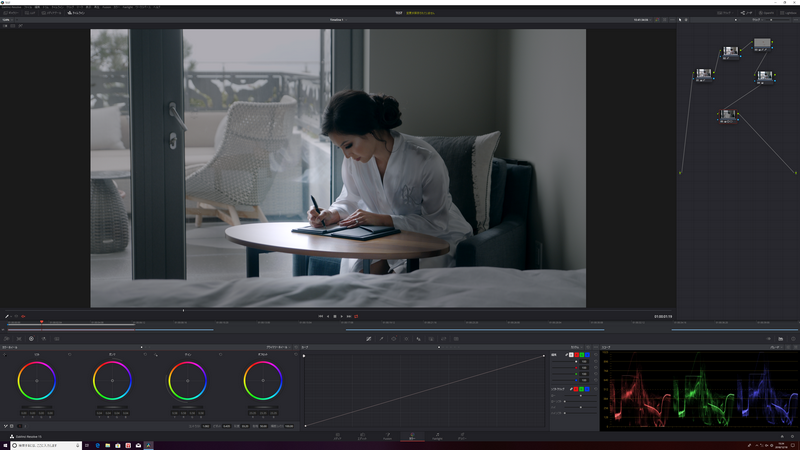Toggle the red curve channel

(577, 355)
